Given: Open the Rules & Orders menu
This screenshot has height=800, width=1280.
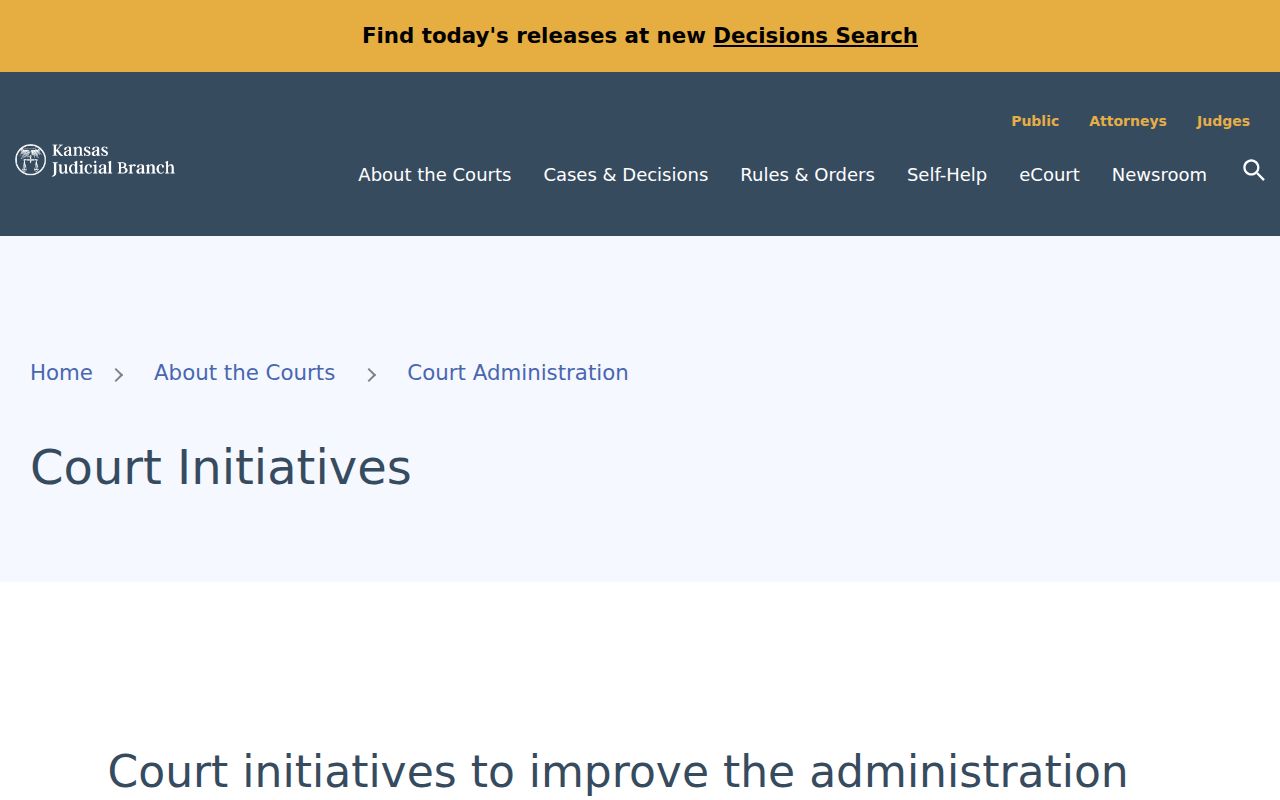Looking at the screenshot, I should [808, 175].
